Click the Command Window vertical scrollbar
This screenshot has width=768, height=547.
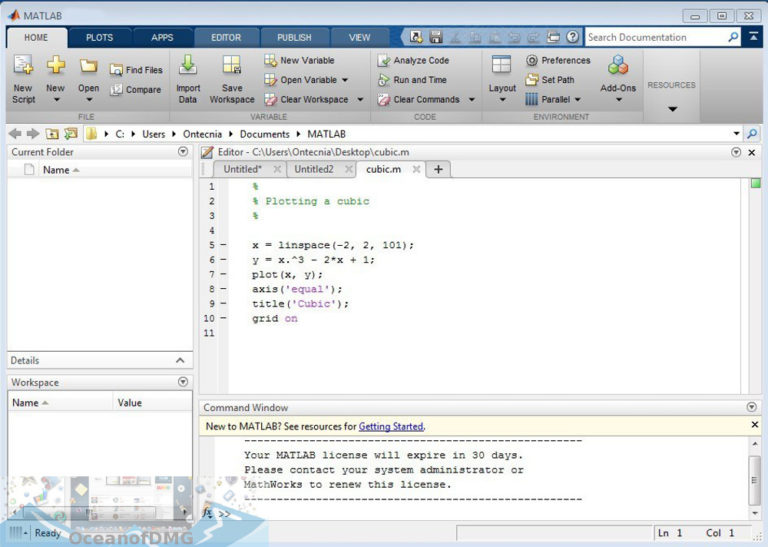coord(754,478)
